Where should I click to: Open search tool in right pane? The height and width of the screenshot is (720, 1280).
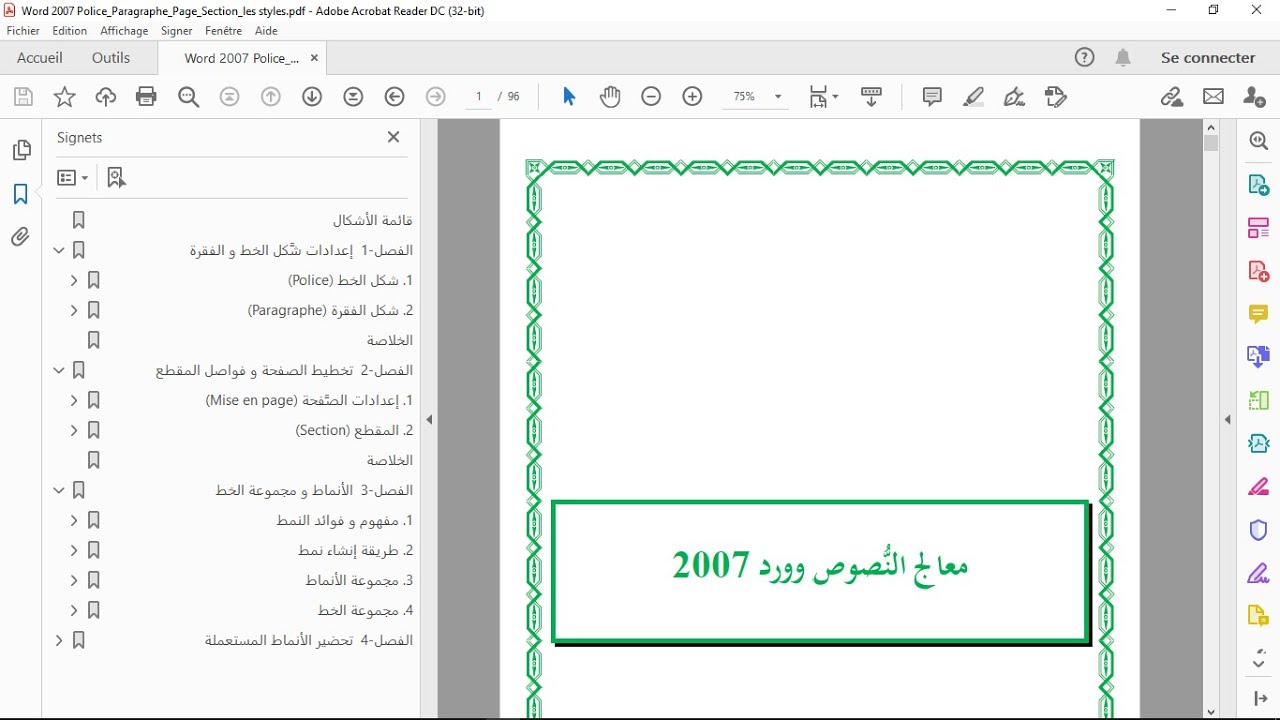pyautogui.click(x=1258, y=142)
